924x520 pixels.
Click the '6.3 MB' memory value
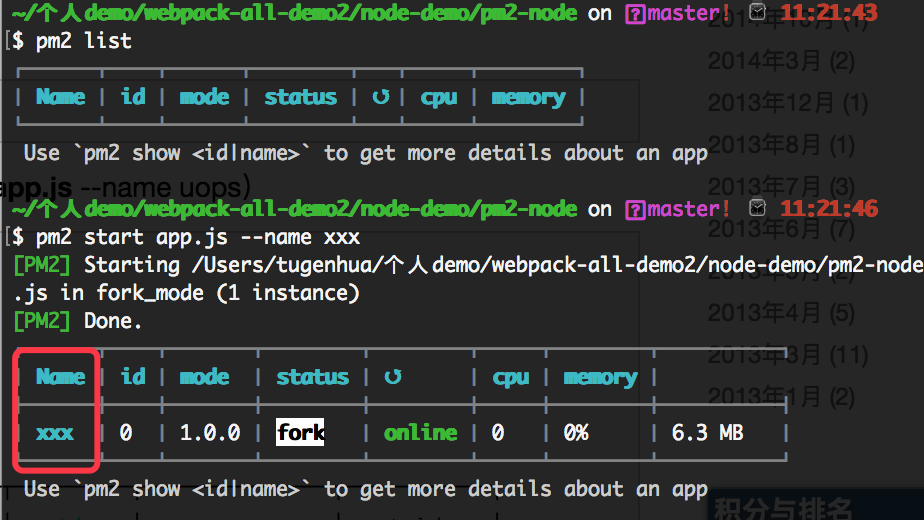coord(707,433)
